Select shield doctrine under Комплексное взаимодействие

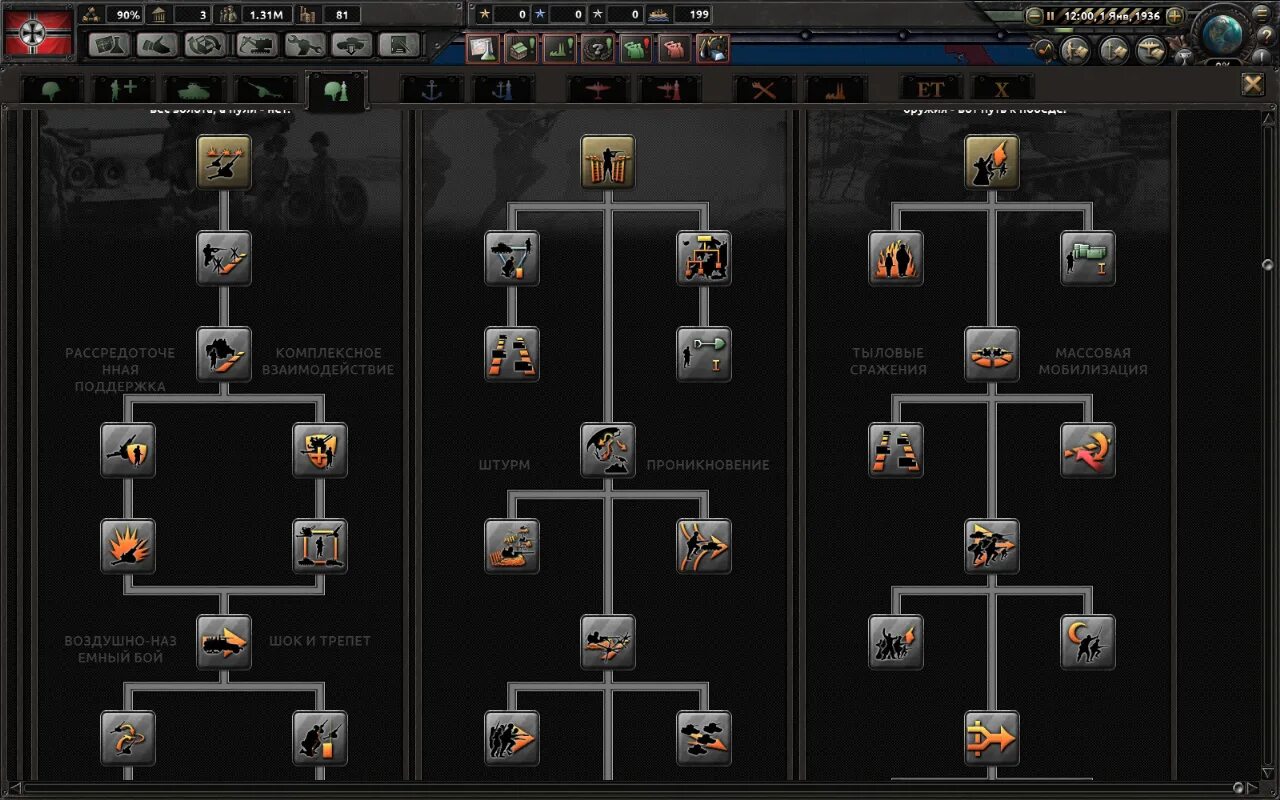coord(320,450)
